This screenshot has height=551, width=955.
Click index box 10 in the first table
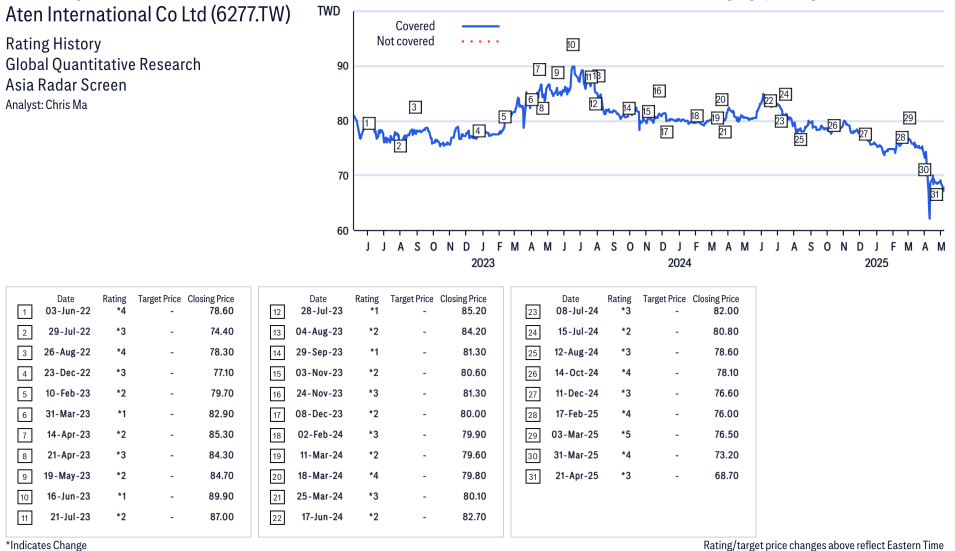24,497
